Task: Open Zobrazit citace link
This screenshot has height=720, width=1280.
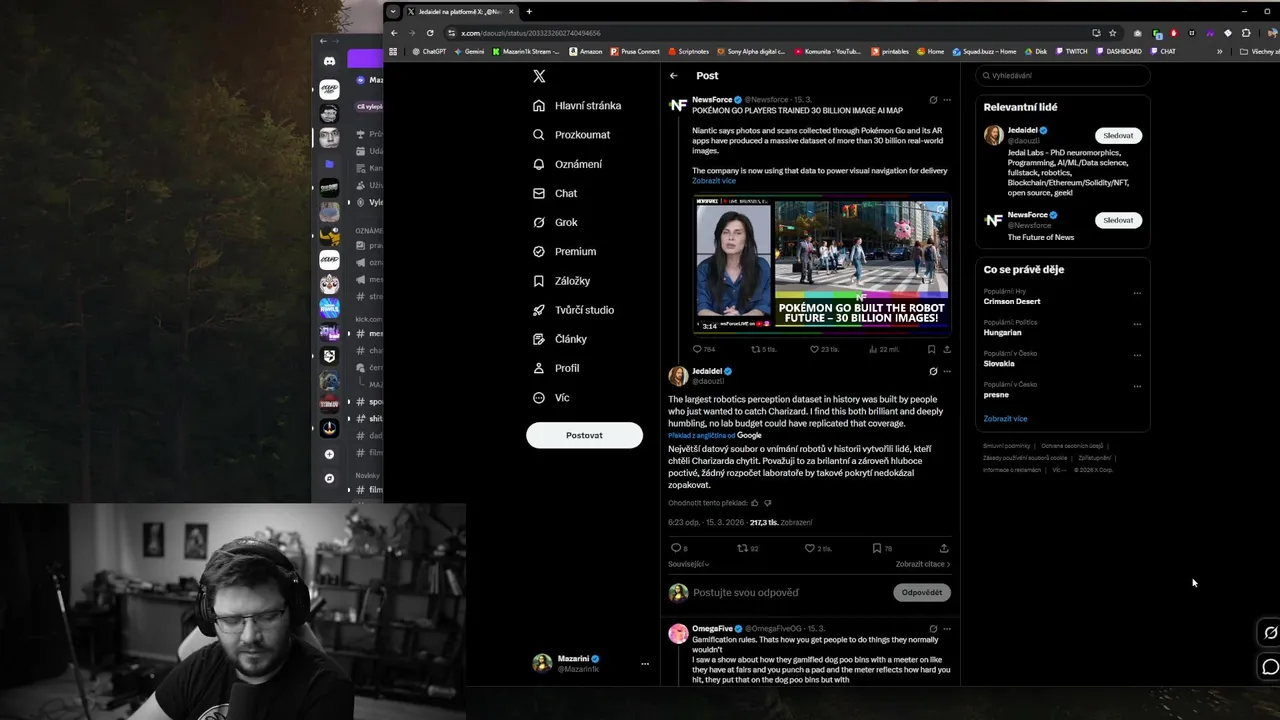Action: click(923, 564)
